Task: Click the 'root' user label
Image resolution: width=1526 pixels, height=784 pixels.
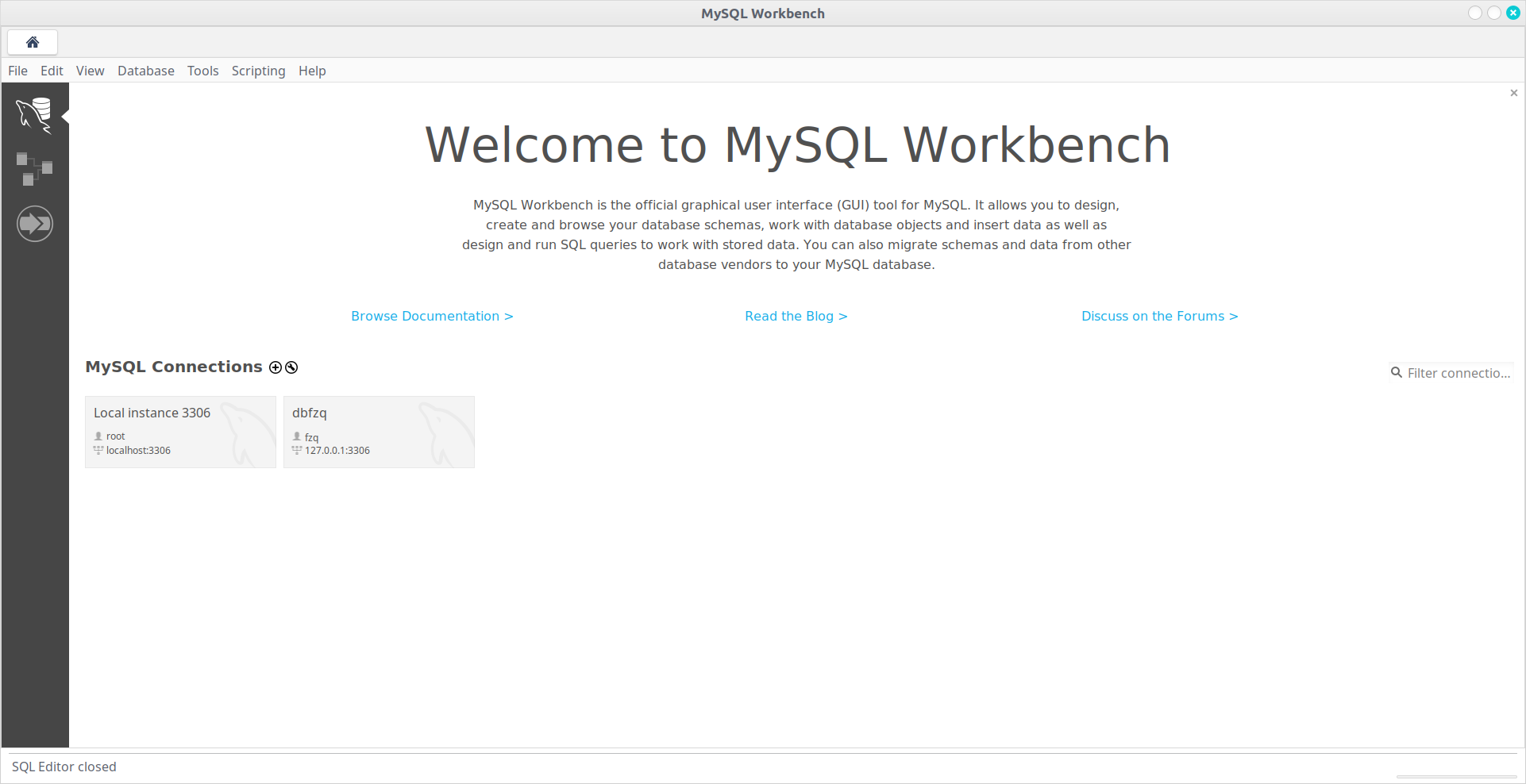Action: pos(116,436)
